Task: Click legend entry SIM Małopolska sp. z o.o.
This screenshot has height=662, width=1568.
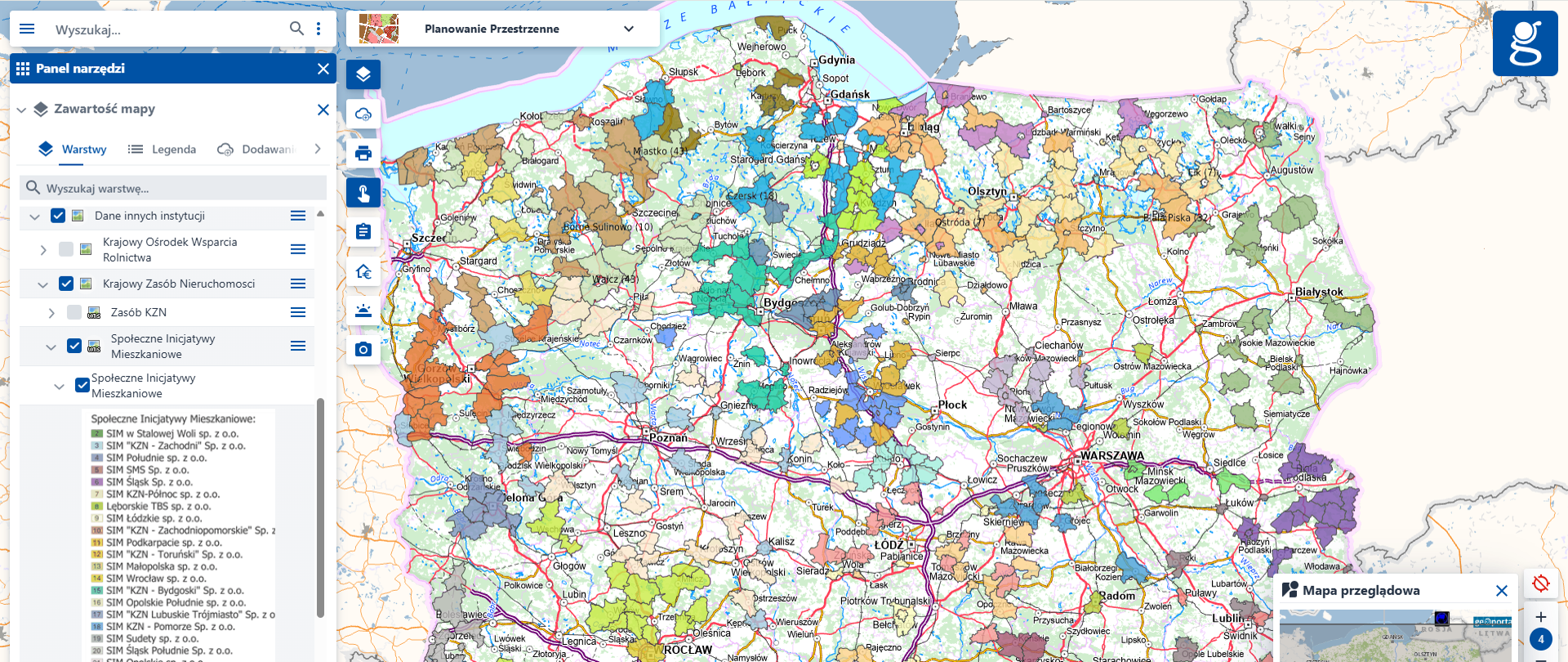Action: [162, 566]
